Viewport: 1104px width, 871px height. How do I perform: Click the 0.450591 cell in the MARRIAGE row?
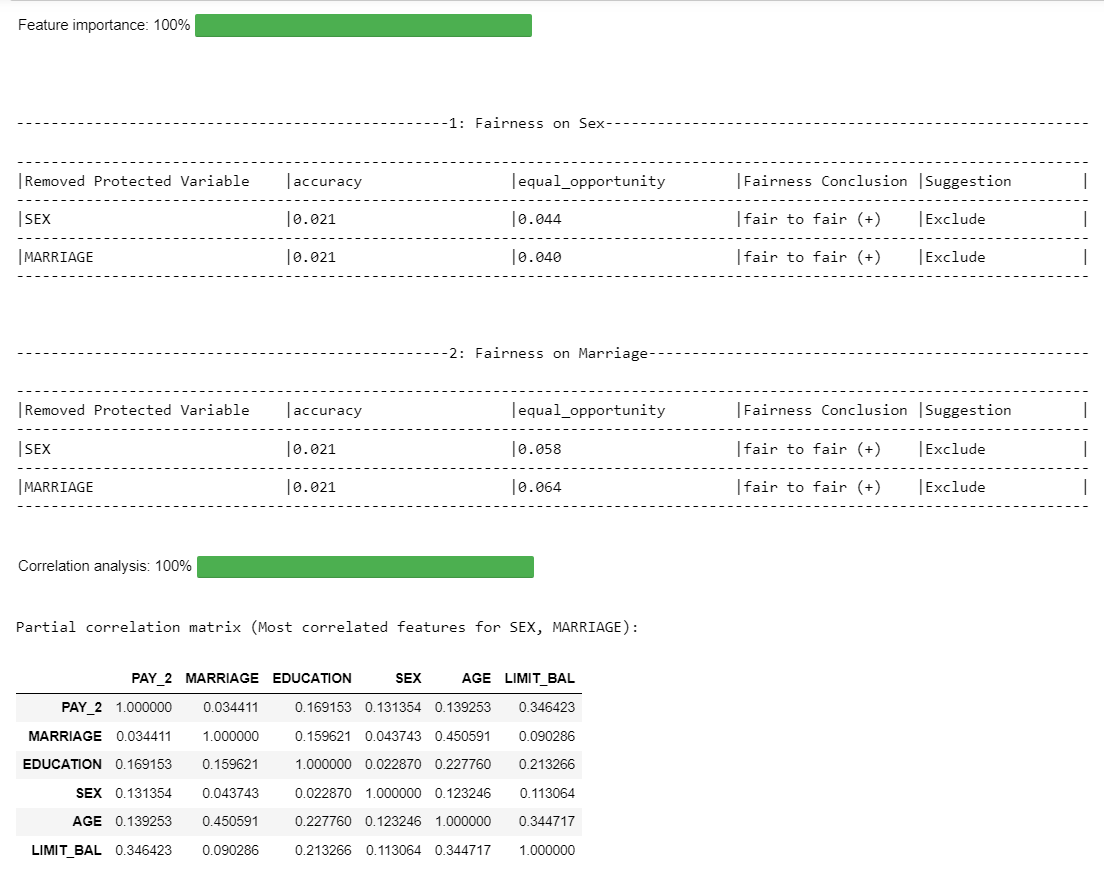[x=462, y=736]
